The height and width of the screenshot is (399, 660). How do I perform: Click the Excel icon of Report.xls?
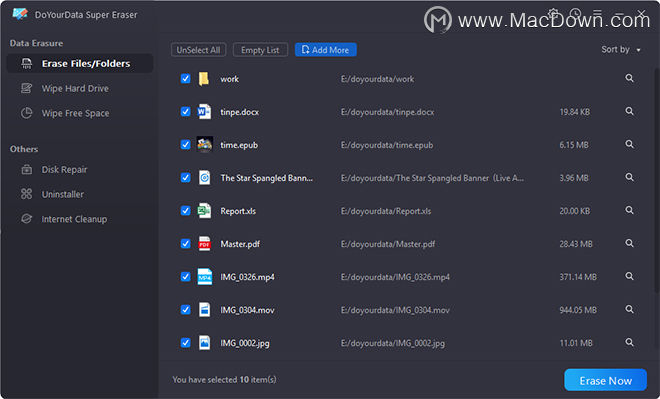(204, 210)
